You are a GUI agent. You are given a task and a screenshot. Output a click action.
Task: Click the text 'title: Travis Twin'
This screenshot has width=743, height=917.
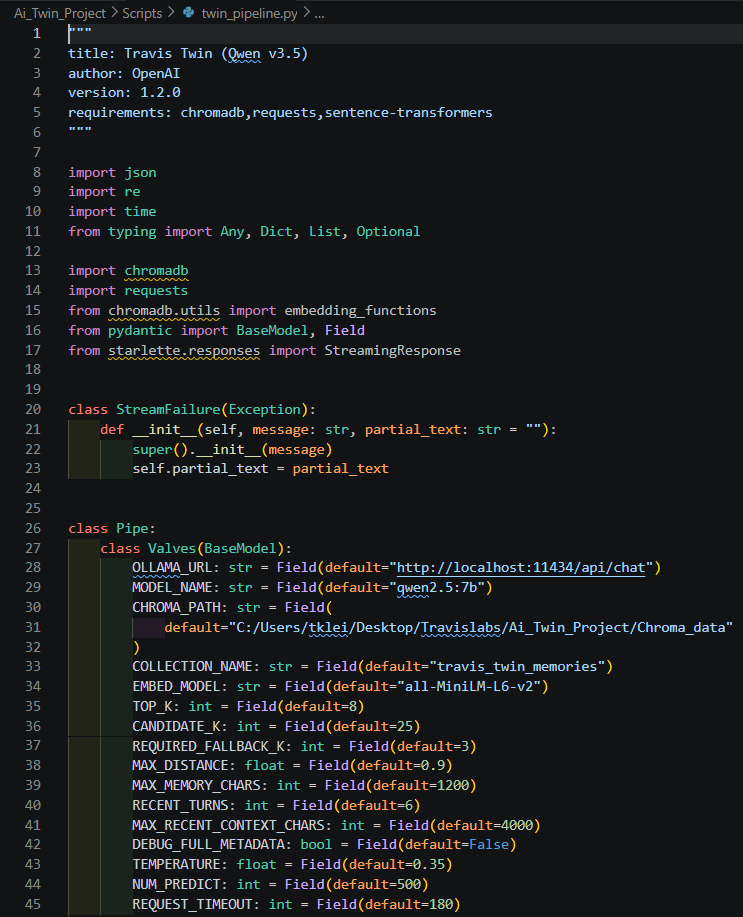[140, 53]
